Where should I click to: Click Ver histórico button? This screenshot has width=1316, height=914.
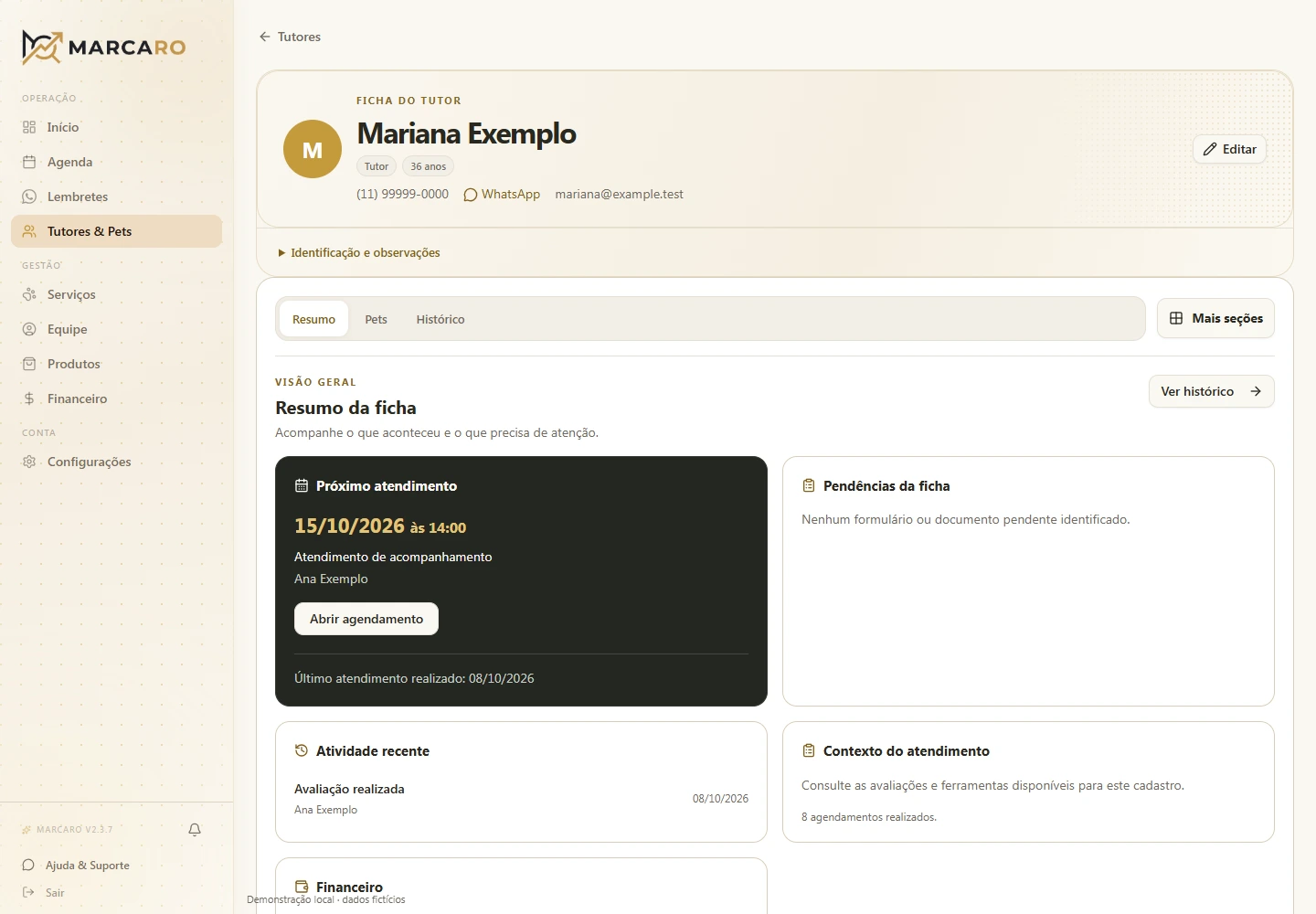[x=1212, y=391]
